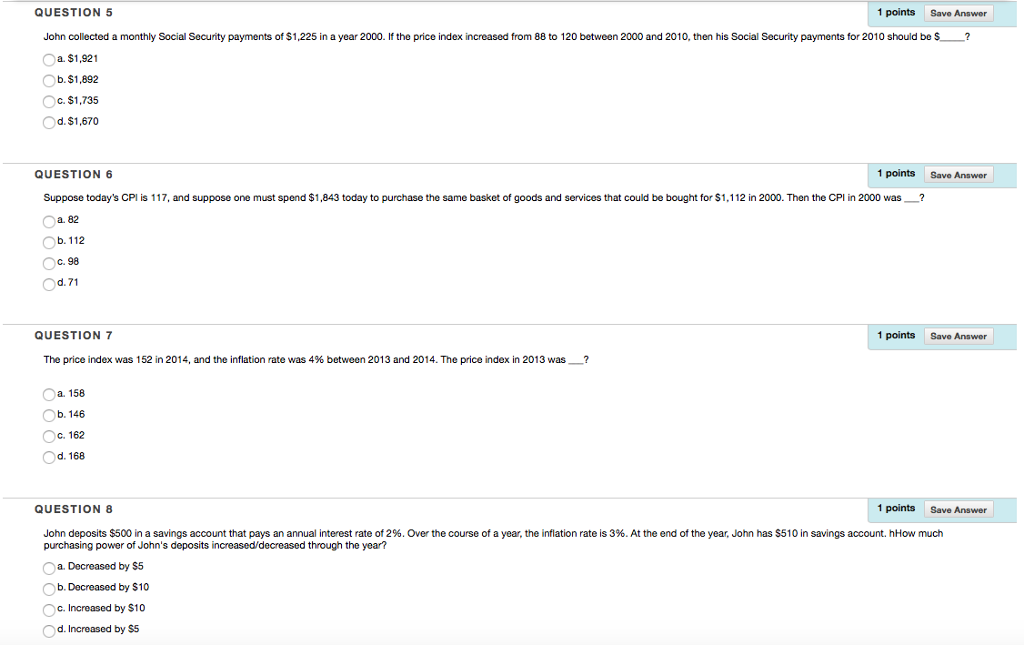
Task: Choose price index option b. 146
Action: coord(48,415)
